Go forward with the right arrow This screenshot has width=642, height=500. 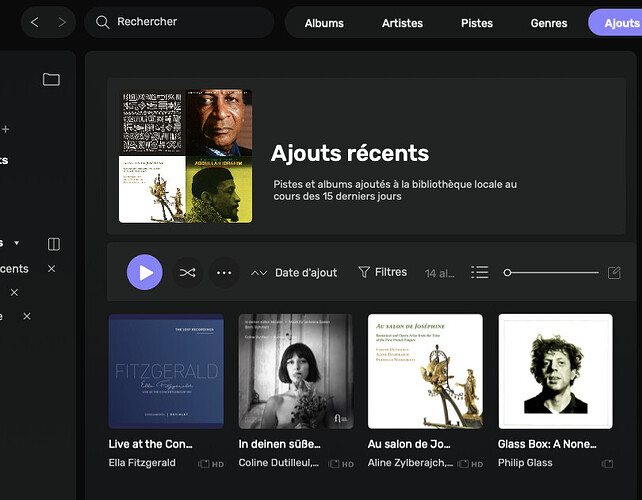[62, 22]
